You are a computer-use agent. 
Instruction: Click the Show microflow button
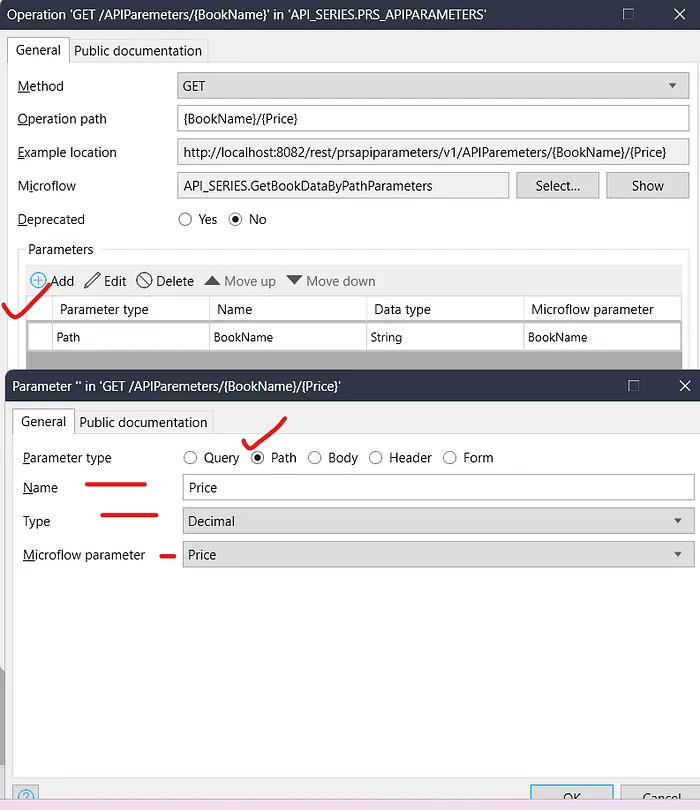648,185
